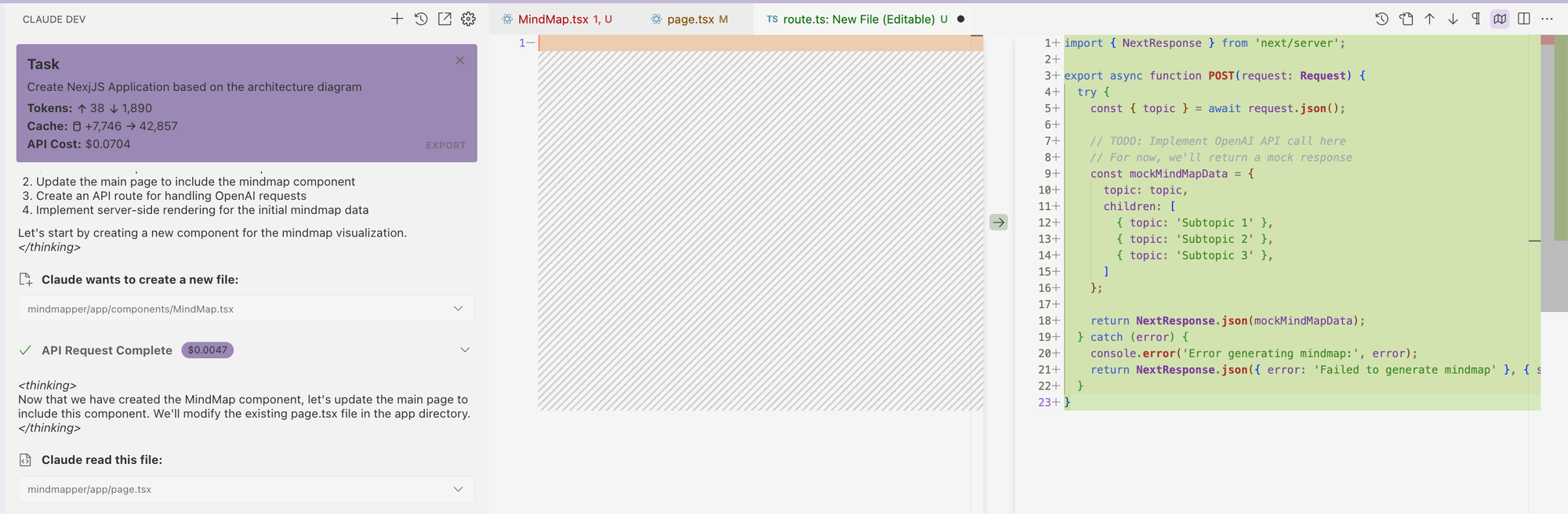Image resolution: width=1568 pixels, height=514 pixels.
Task: Click line 1 in the left diff pane
Action: [760, 43]
